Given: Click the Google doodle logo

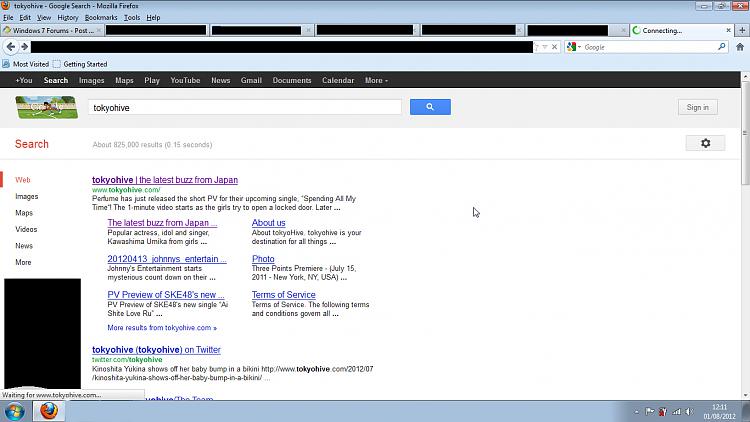Looking at the screenshot, I should (46, 107).
